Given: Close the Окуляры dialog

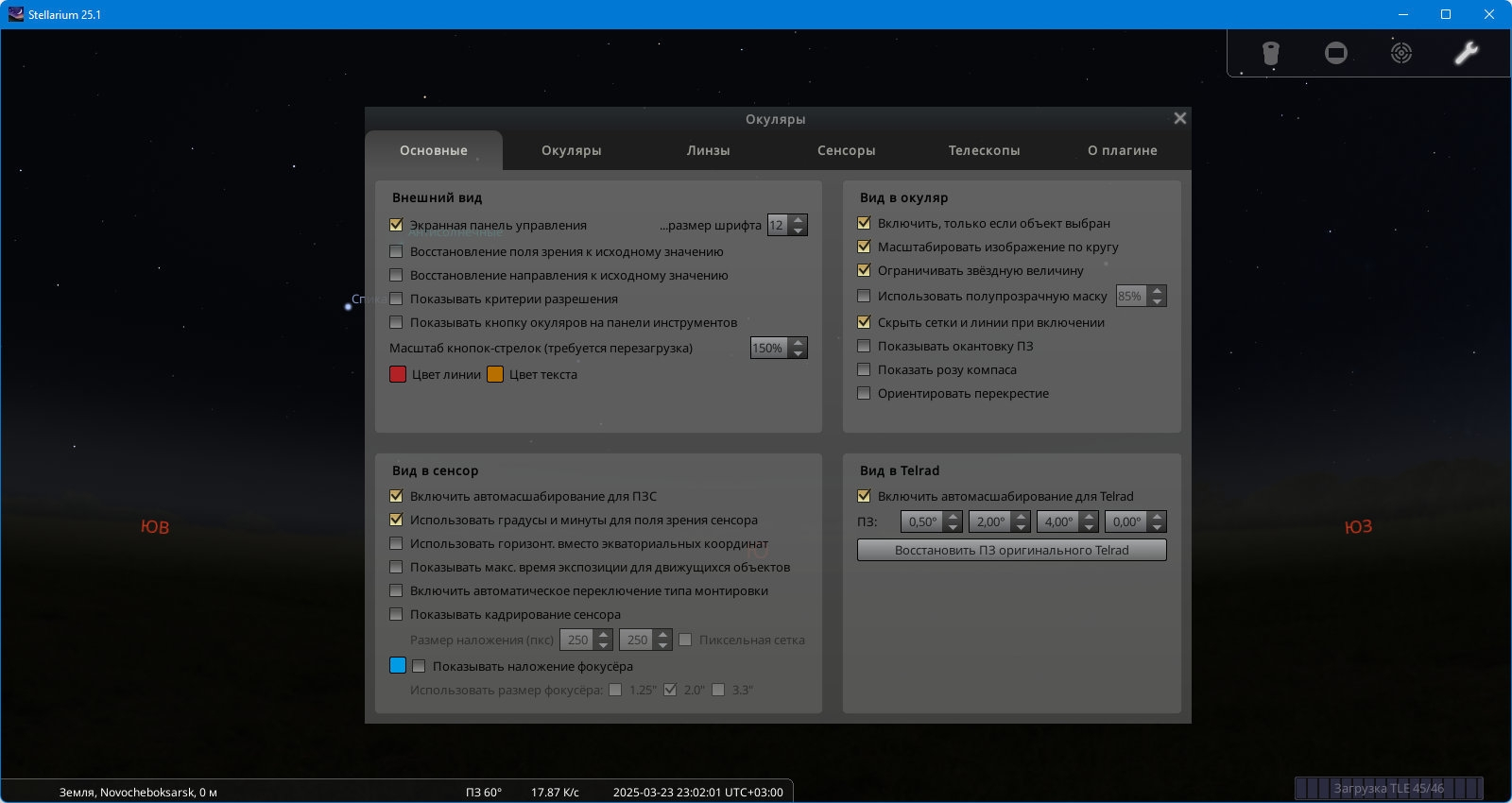Looking at the screenshot, I should click(1179, 118).
